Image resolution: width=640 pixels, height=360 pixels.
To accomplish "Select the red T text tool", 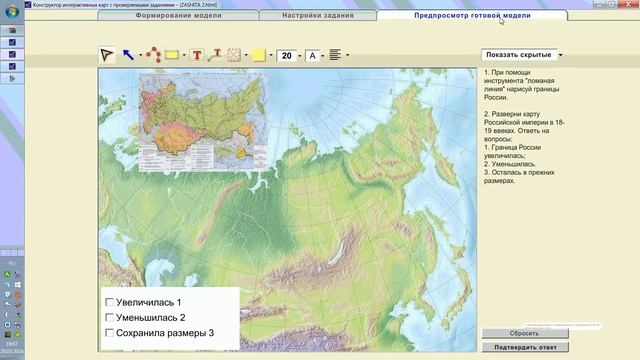I will [x=197, y=55].
